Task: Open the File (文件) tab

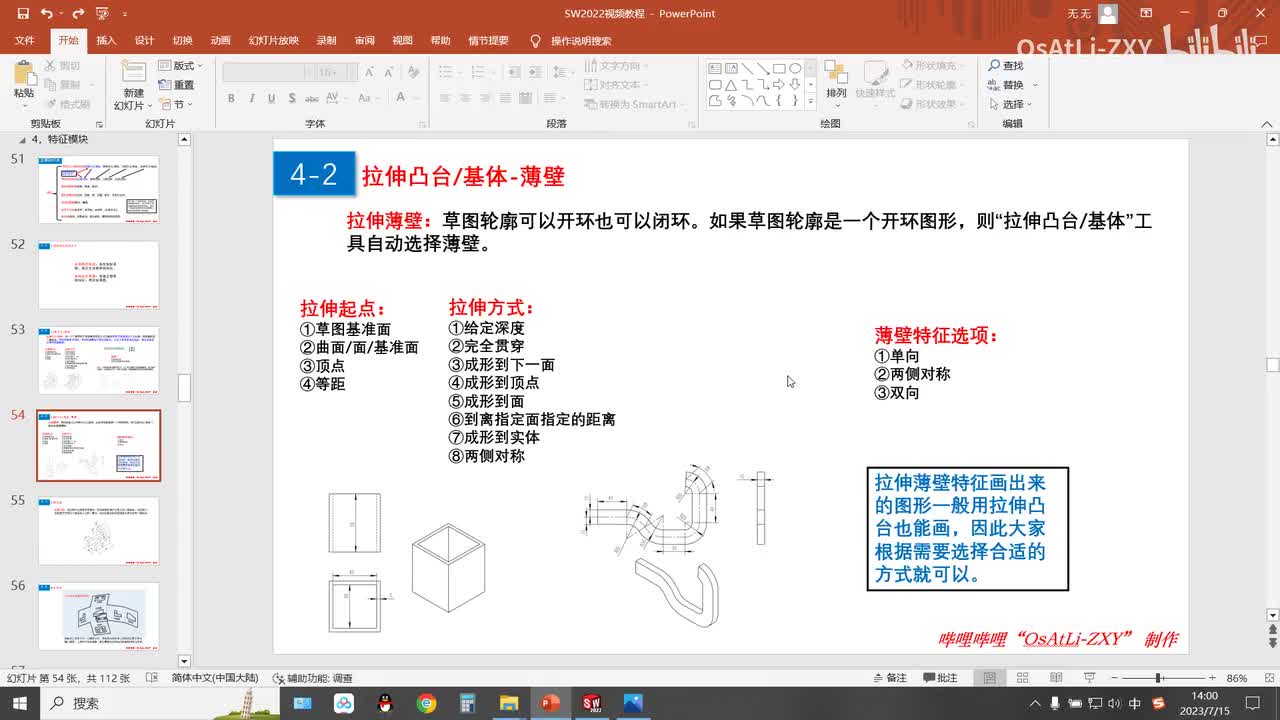Action: 24,41
